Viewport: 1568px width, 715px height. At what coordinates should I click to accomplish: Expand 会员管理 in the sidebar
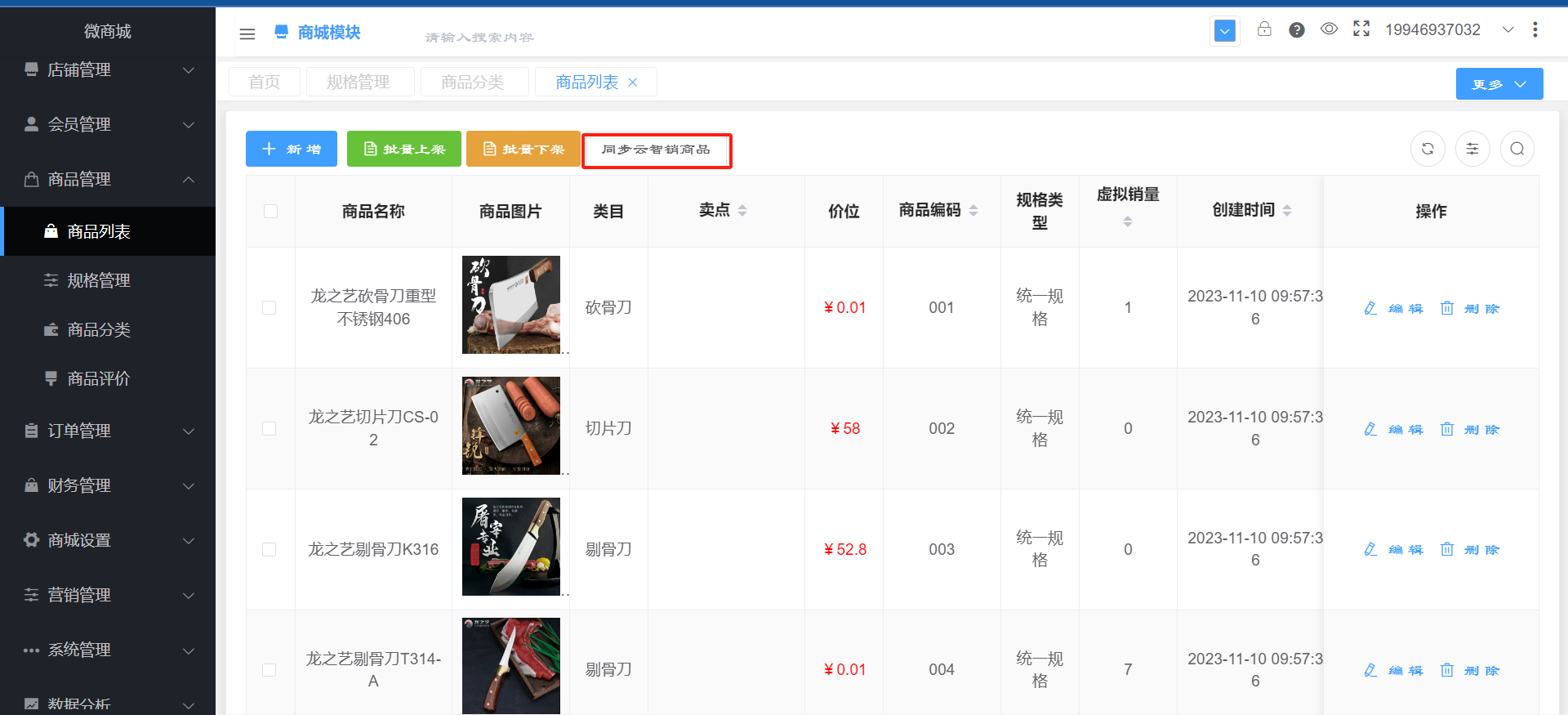point(108,124)
